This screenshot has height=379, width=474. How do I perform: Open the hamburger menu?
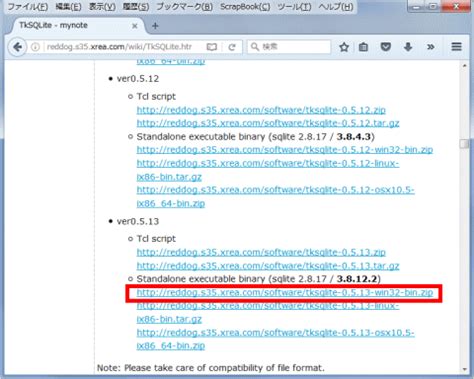click(x=456, y=47)
